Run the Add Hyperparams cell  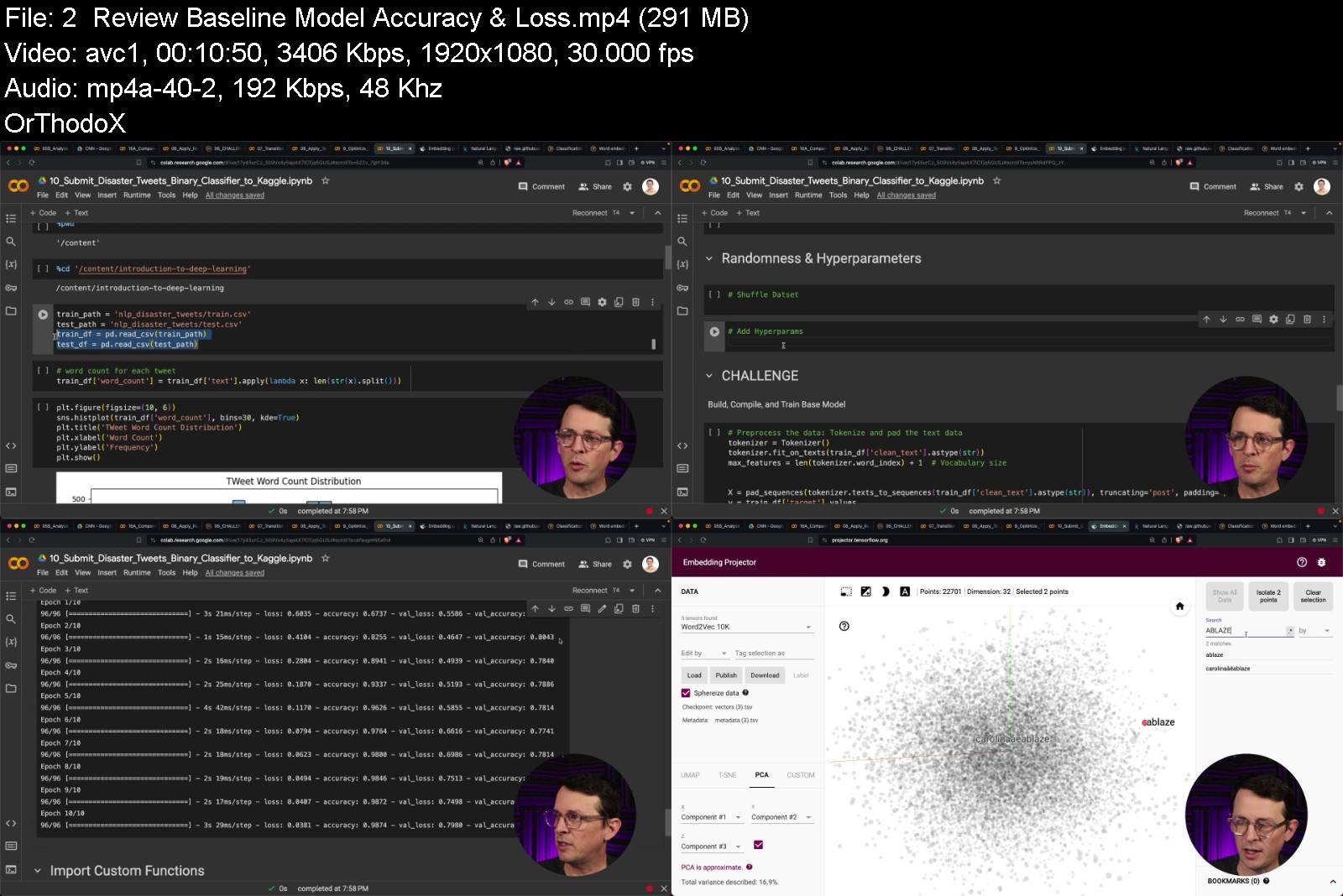[714, 331]
